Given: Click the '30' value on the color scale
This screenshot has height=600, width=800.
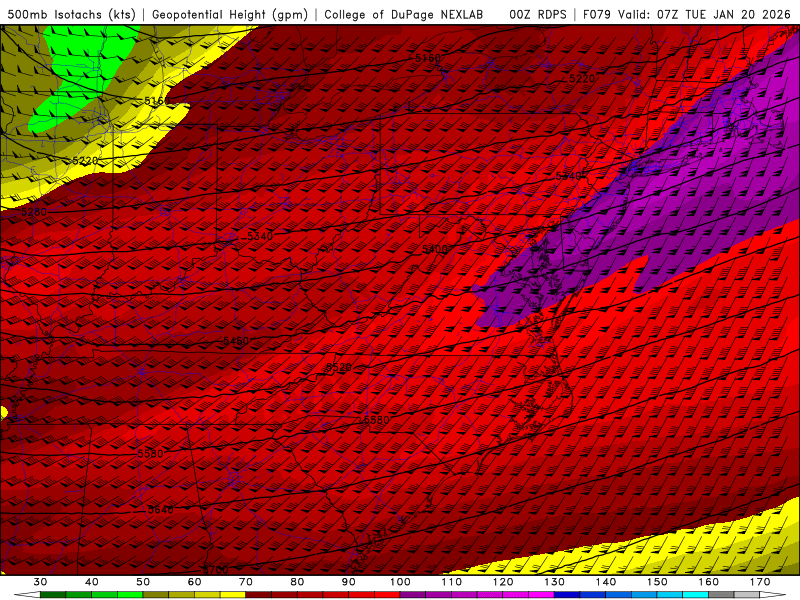Looking at the screenshot, I should coord(40,582).
